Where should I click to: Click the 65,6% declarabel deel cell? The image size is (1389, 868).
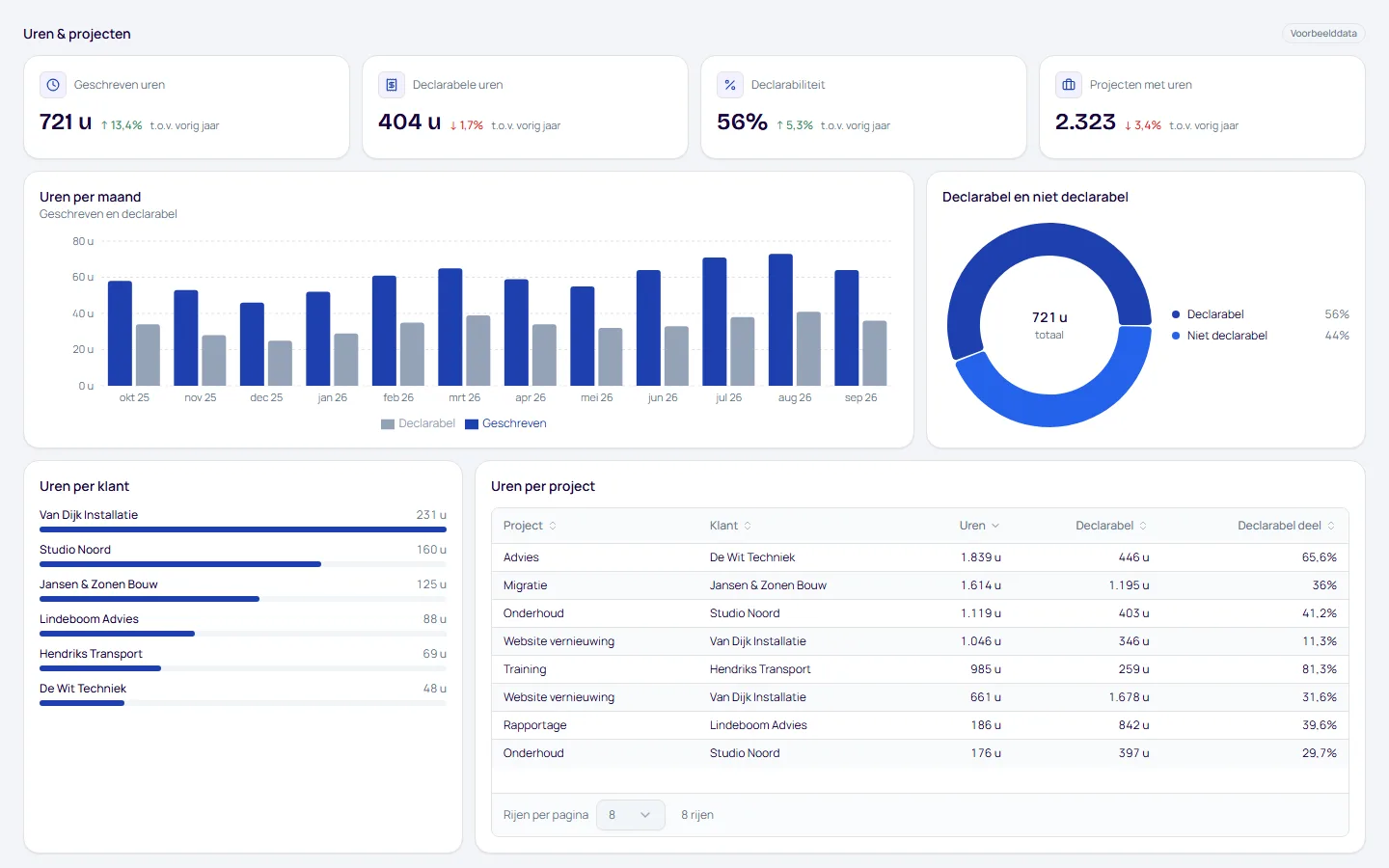tap(1320, 557)
